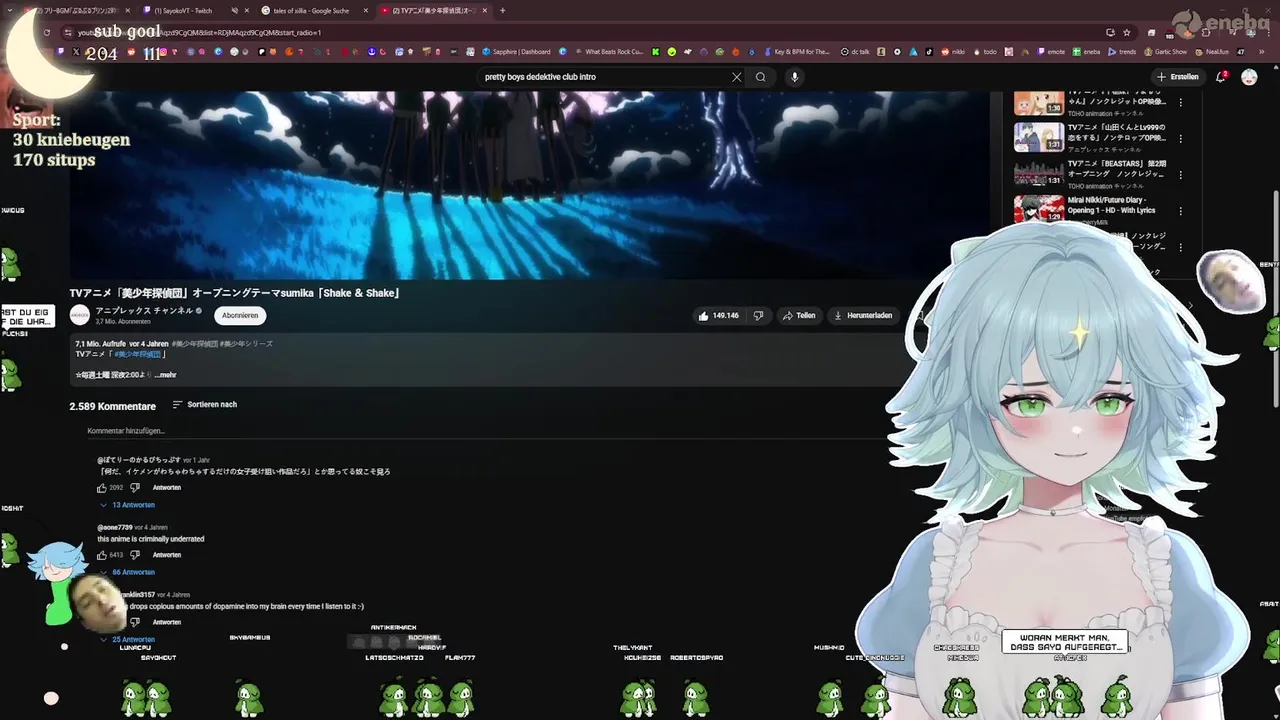
Task: Open Key & BPM for The bookmark
Action: pos(797,52)
